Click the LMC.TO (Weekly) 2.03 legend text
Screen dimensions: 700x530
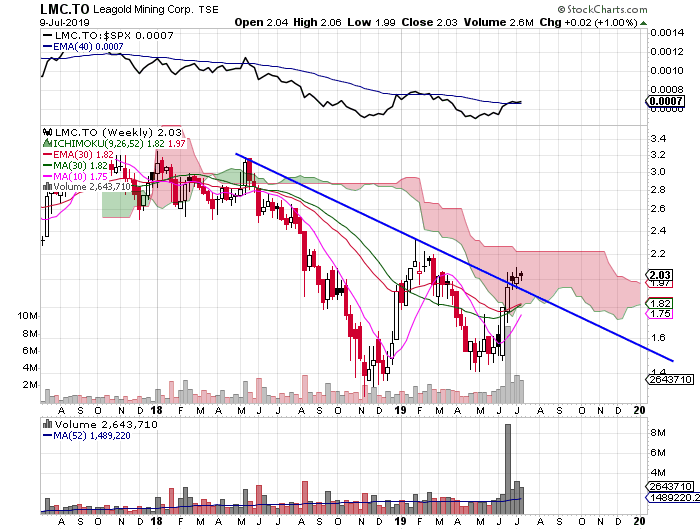point(118,132)
